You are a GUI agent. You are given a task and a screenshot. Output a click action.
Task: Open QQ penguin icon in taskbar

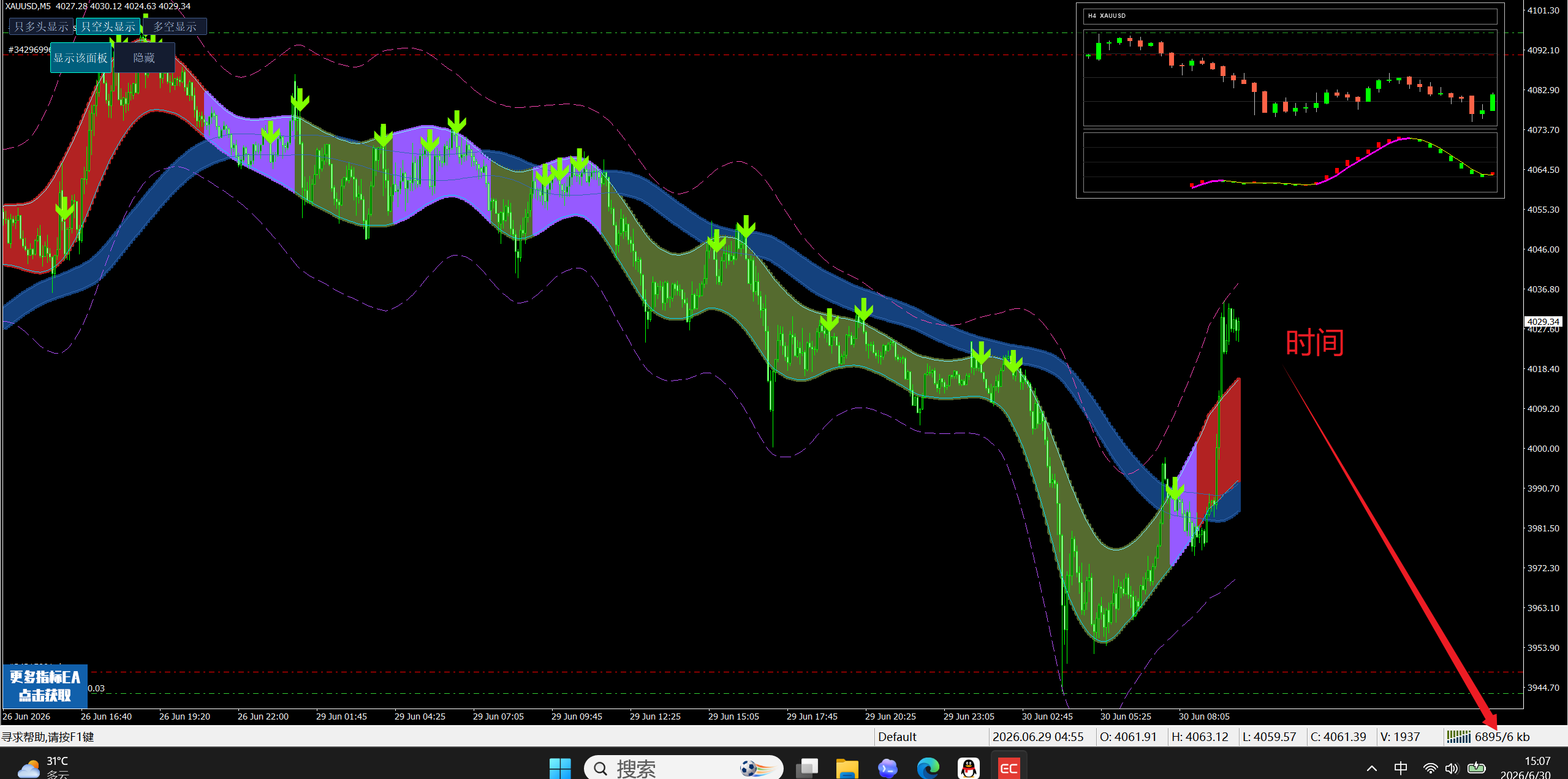coord(969,768)
